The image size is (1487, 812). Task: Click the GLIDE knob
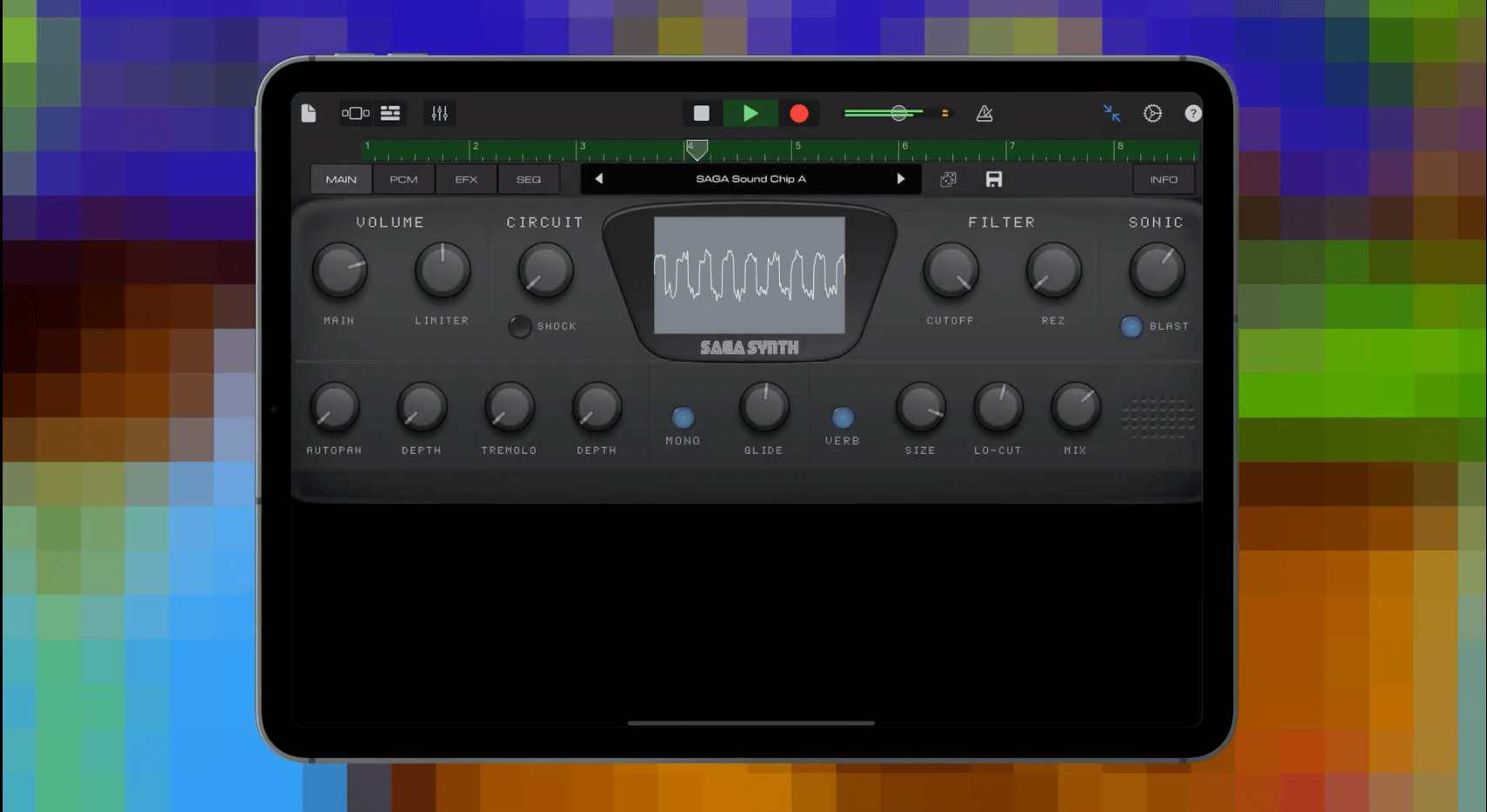(764, 407)
